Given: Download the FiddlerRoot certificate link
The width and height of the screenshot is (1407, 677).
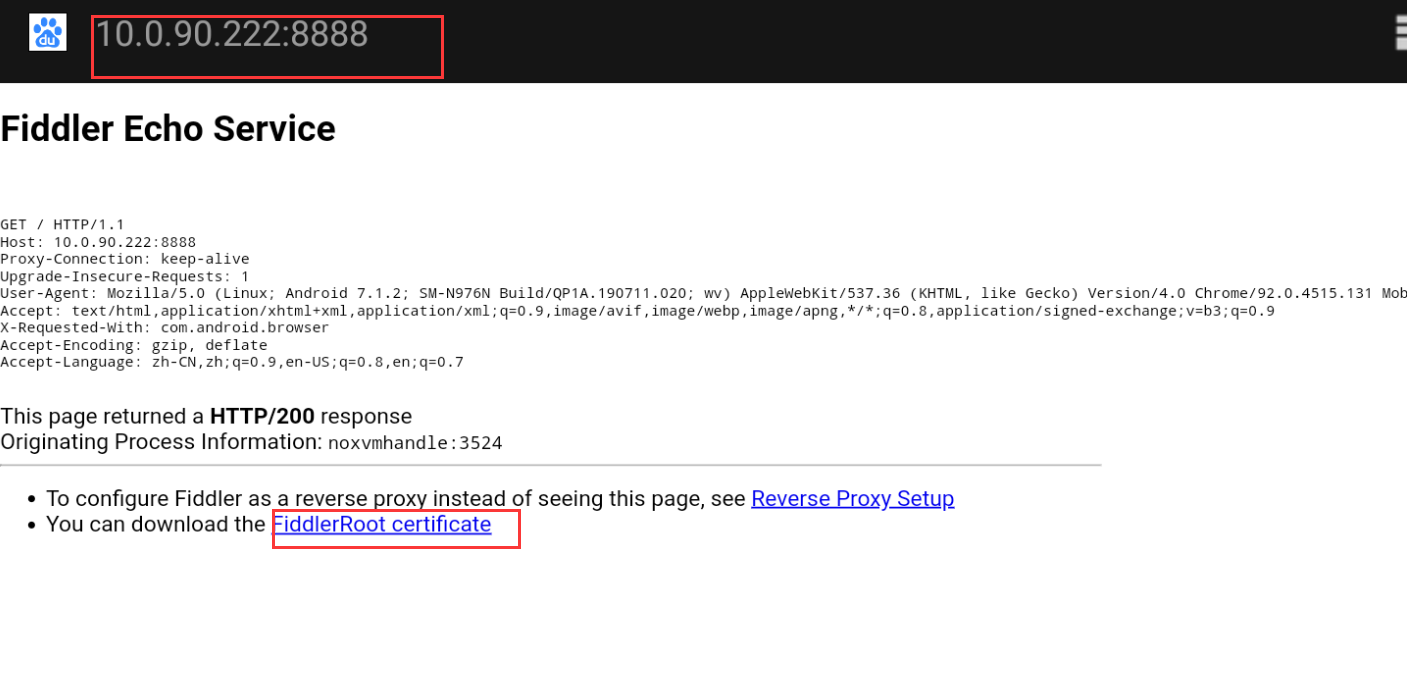Looking at the screenshot, I should click(x=382, y=524).
